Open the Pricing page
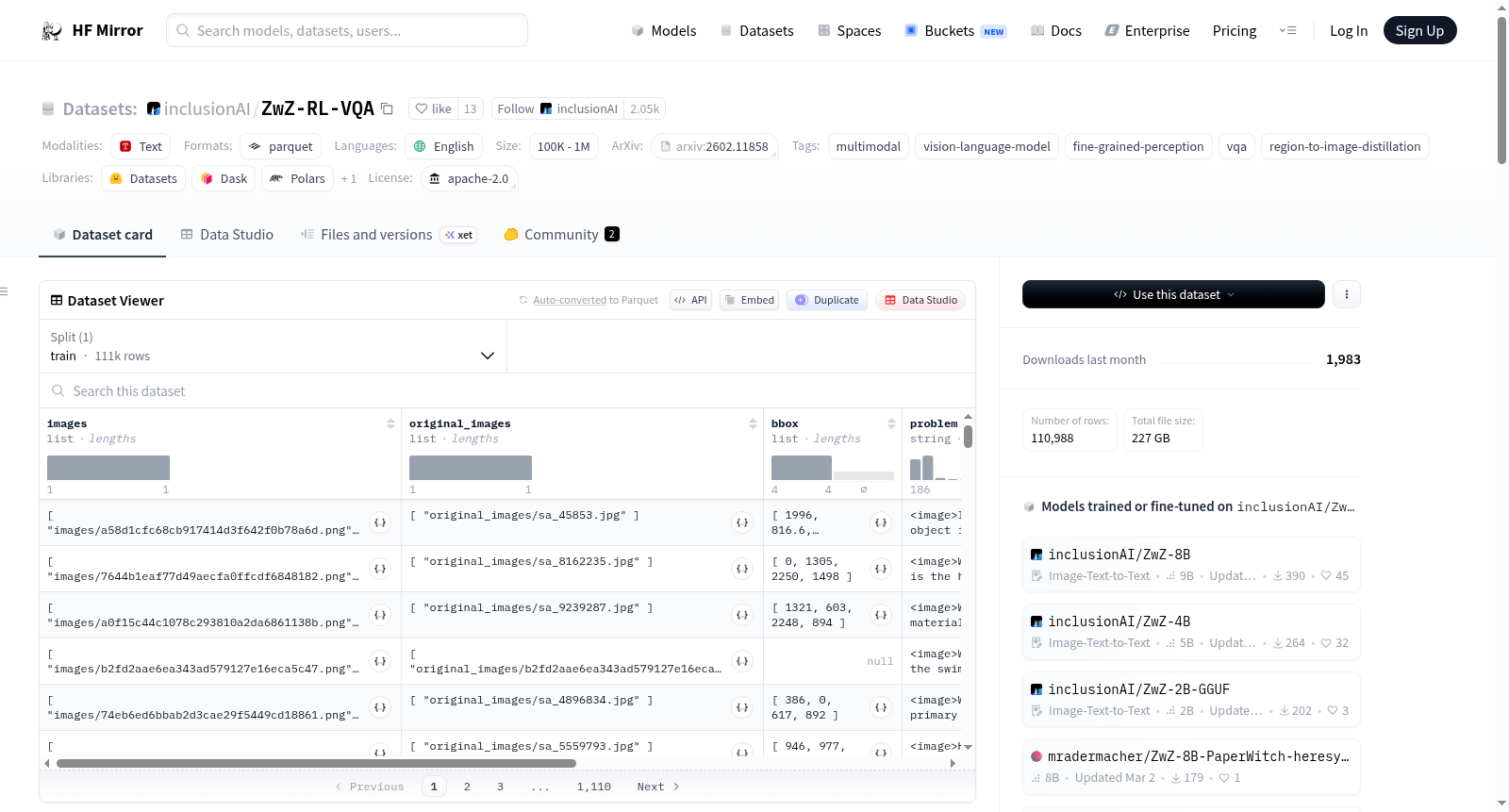1509x812 pixels. pyautogui.click(x=1235, y=31)
